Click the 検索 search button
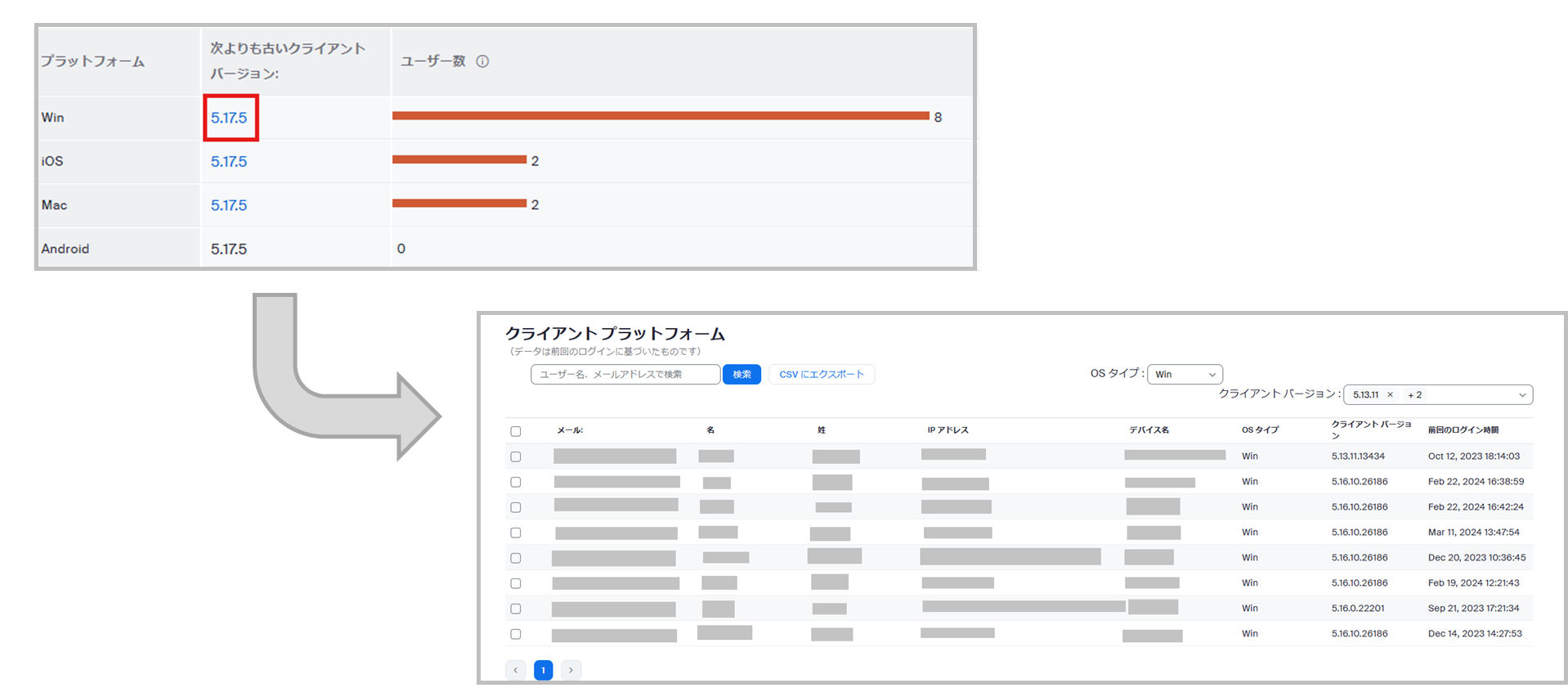Image resolution: width=1568 pixels, height=688 pixels. click(741, 374)
